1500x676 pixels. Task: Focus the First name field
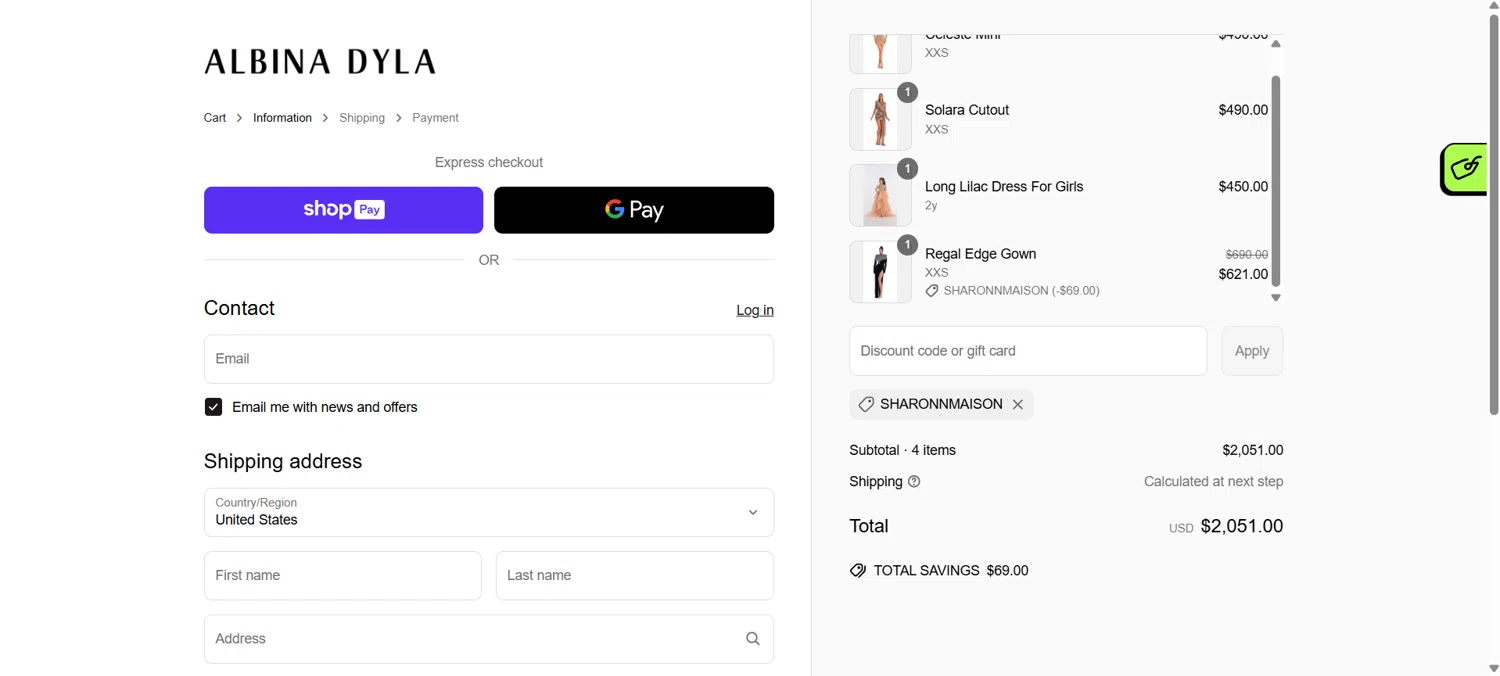point(343,576)
